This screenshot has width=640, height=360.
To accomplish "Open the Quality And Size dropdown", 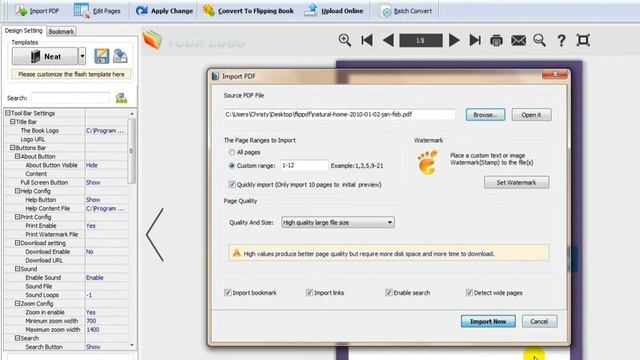I will pyautogui.click(x=338, y=222).
